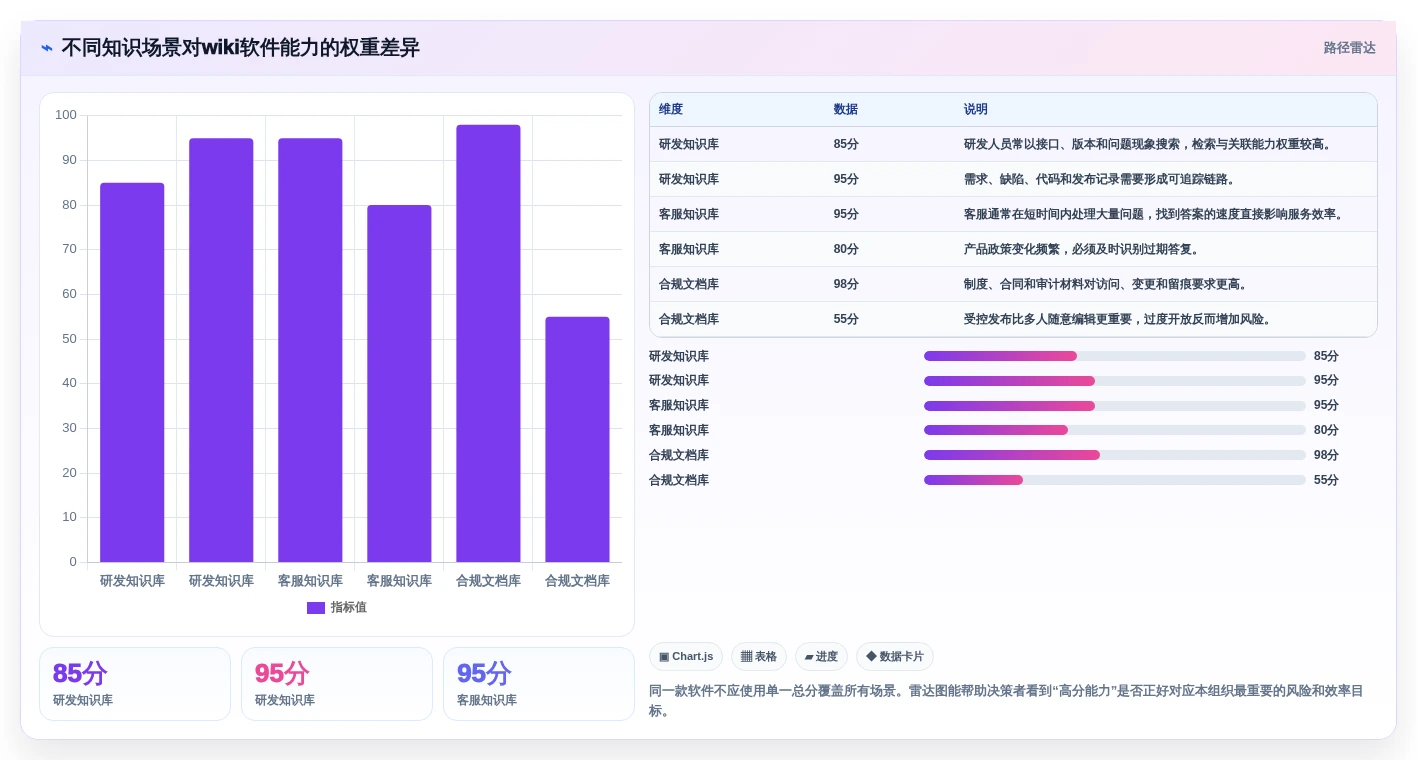The width and height of the screenshot is (1417, 760).
Task: Click the 数据卡片 chip
Action: (895, 657)
